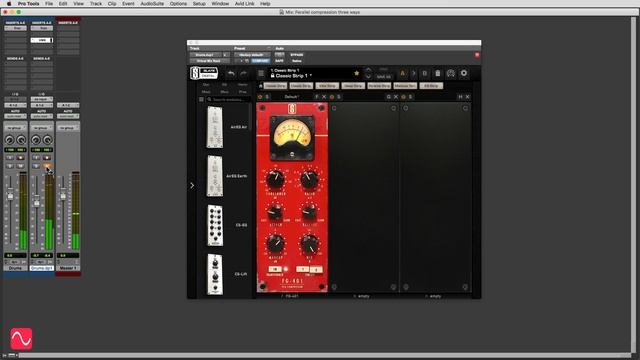Click the Compare button in plugin header
Viewport: 640px width, 360px height.
(260, 61)
